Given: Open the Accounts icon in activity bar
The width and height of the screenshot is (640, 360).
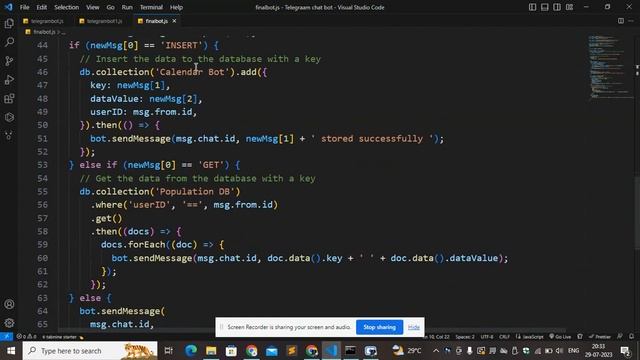Looking at the screenshot, I should pos(9,304).
